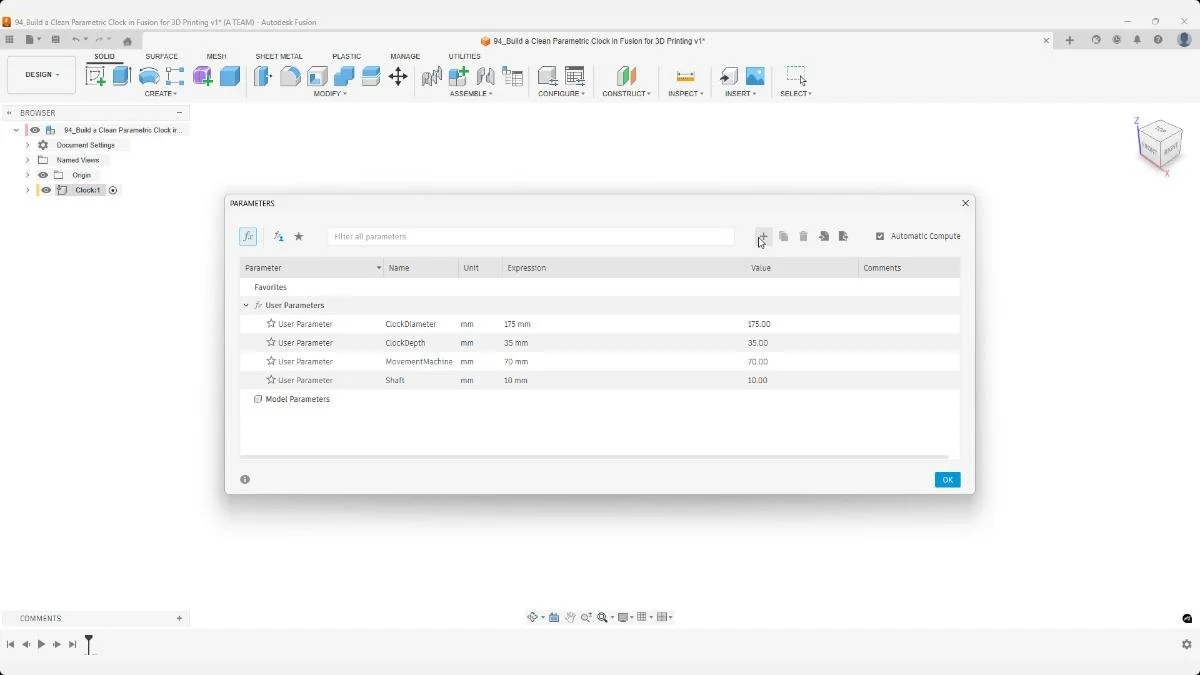The height and width of the screenshot is (675, 1200).
Task: Favorite the ClockDiameter parameter star
Action: point(271,324)
